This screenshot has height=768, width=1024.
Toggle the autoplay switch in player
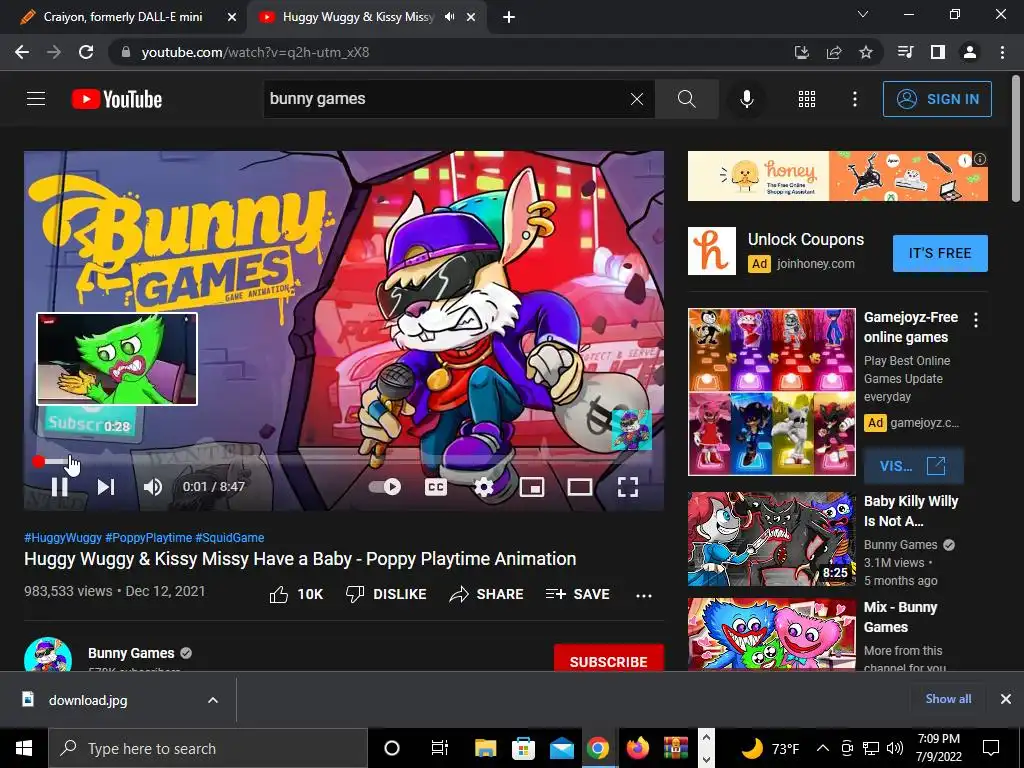385,487
